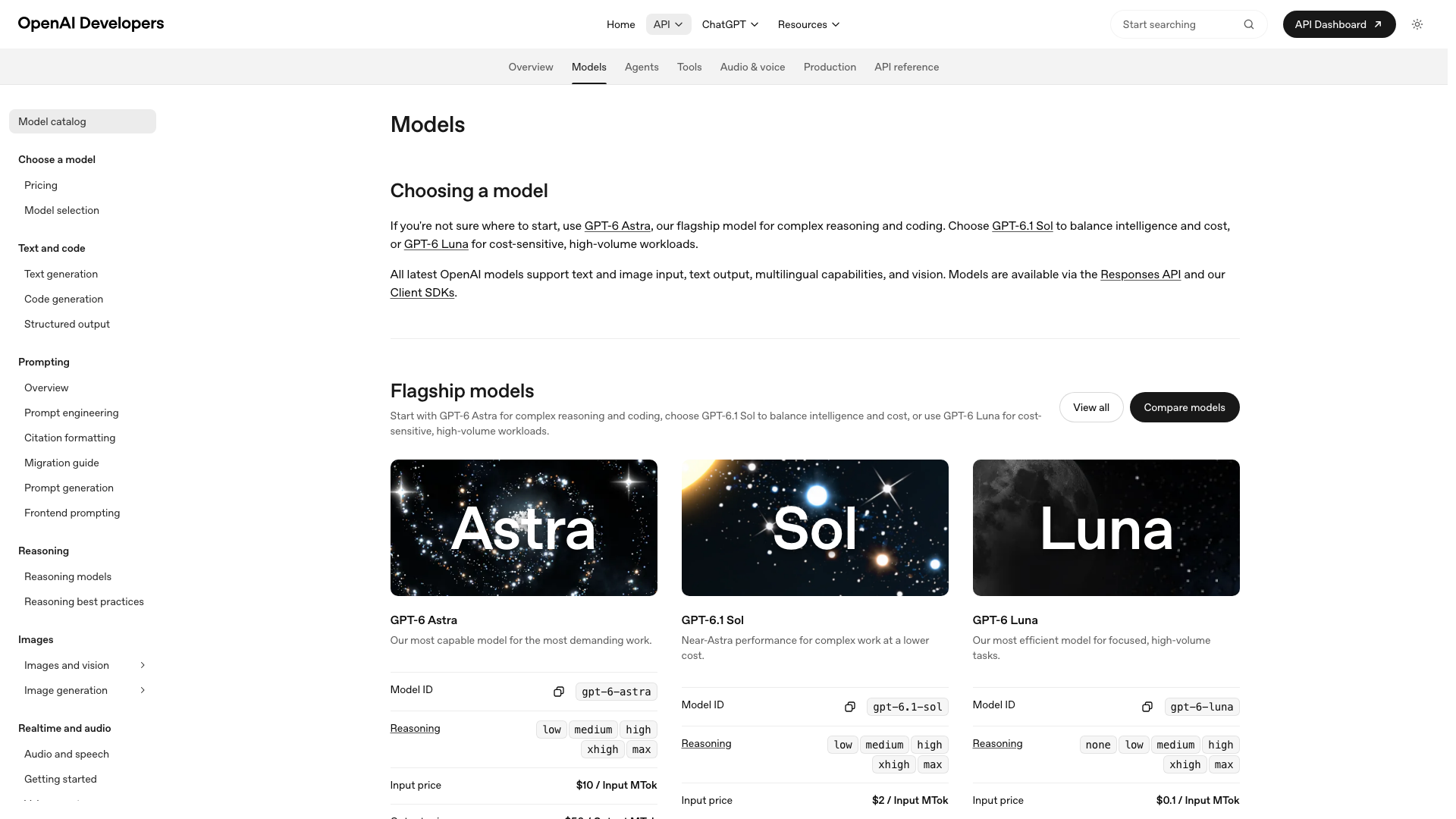This screenshot has height=819, width=1456.
Task: Click the search magnifier icon
Action: [1249, 24]
